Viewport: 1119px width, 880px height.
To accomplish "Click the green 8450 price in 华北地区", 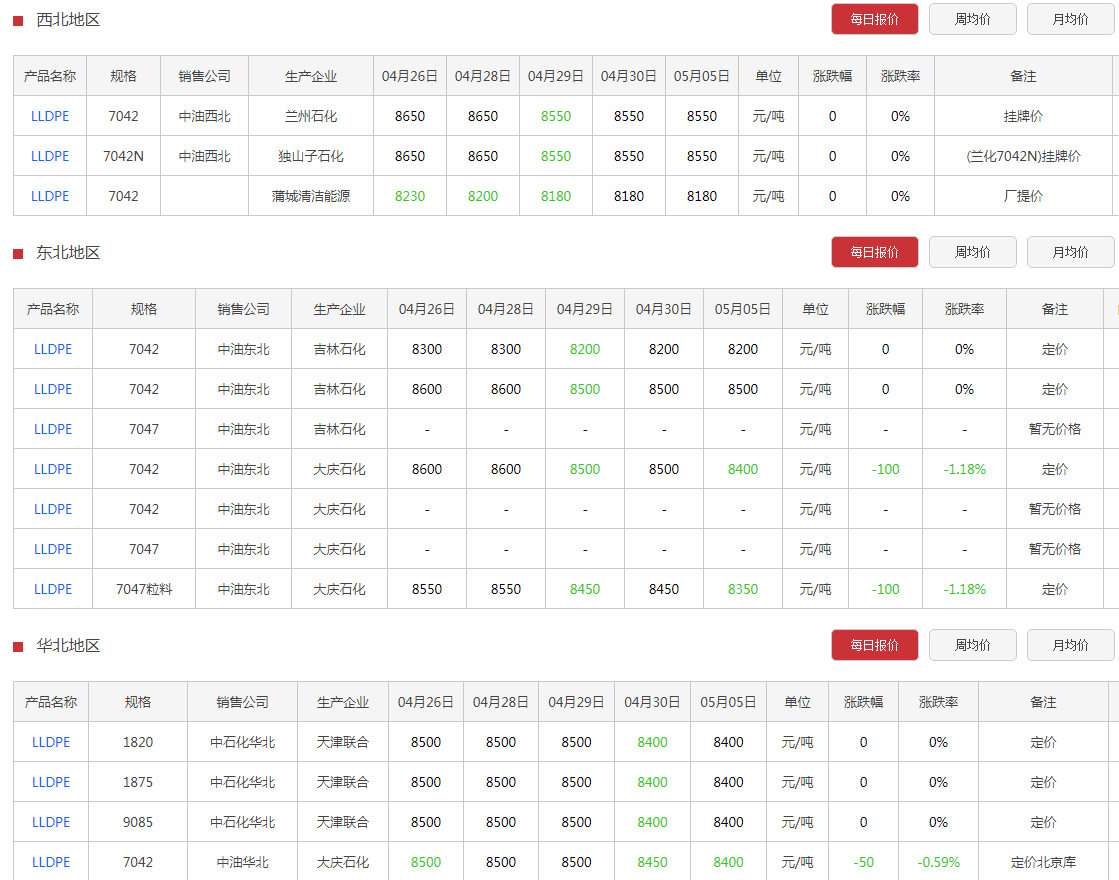I will pyautogui.click(x=652, y=862).
